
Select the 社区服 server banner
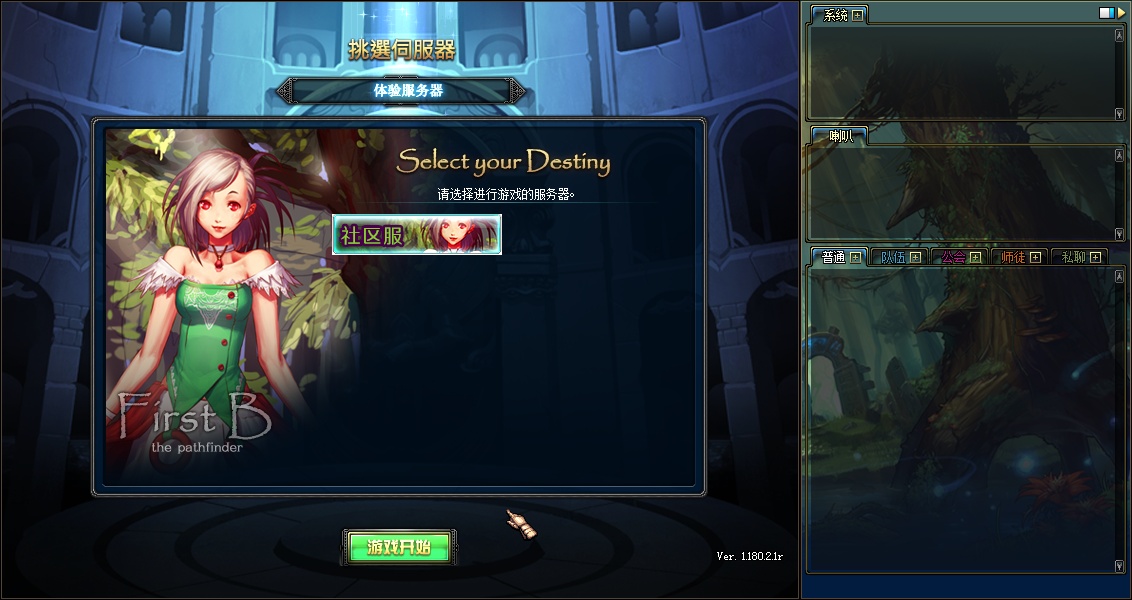coord(417,234)
